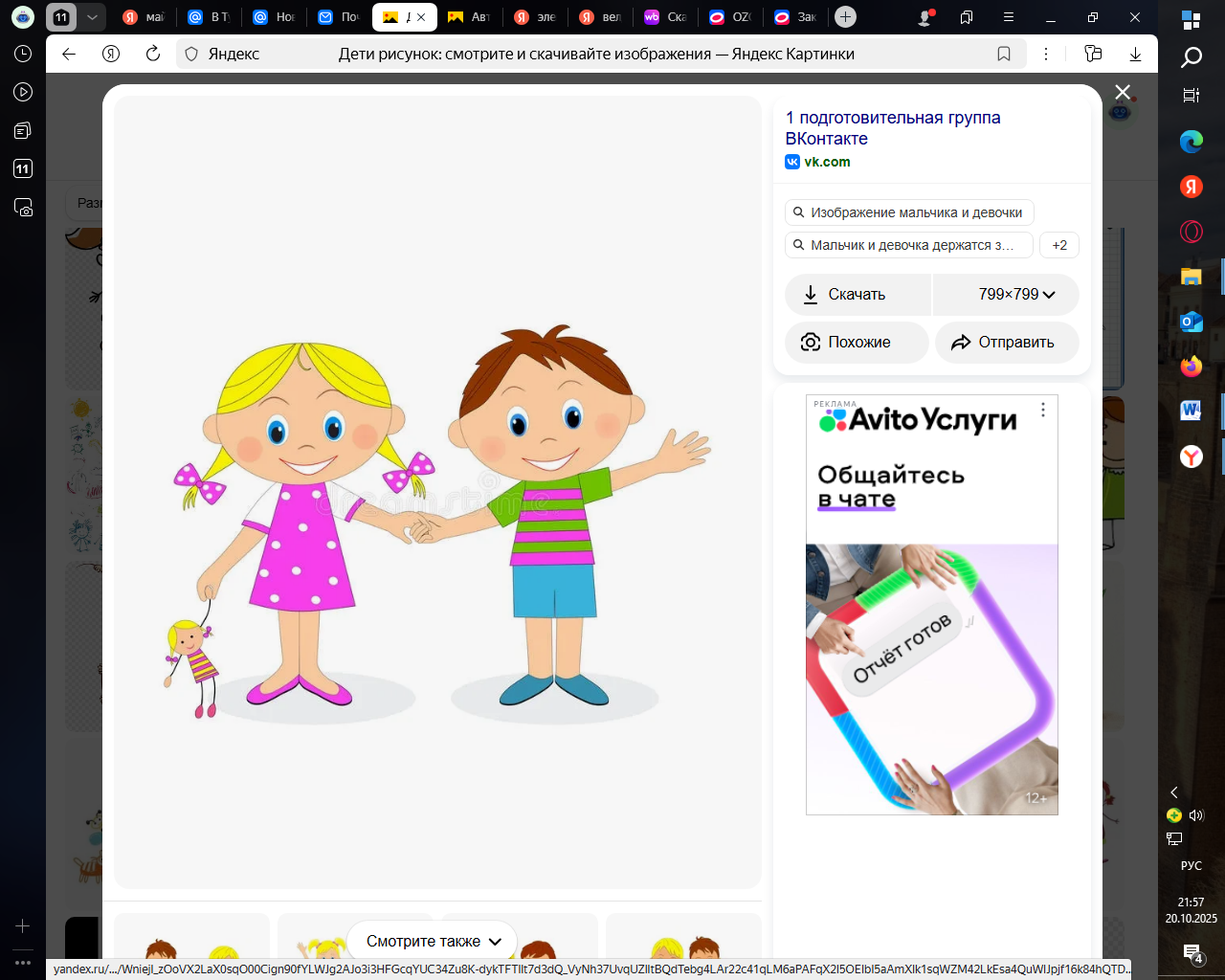The width and height of the screenshot is (1225, 980).
Task: Switch to the OZON browser tab
Action: point(730,16)
